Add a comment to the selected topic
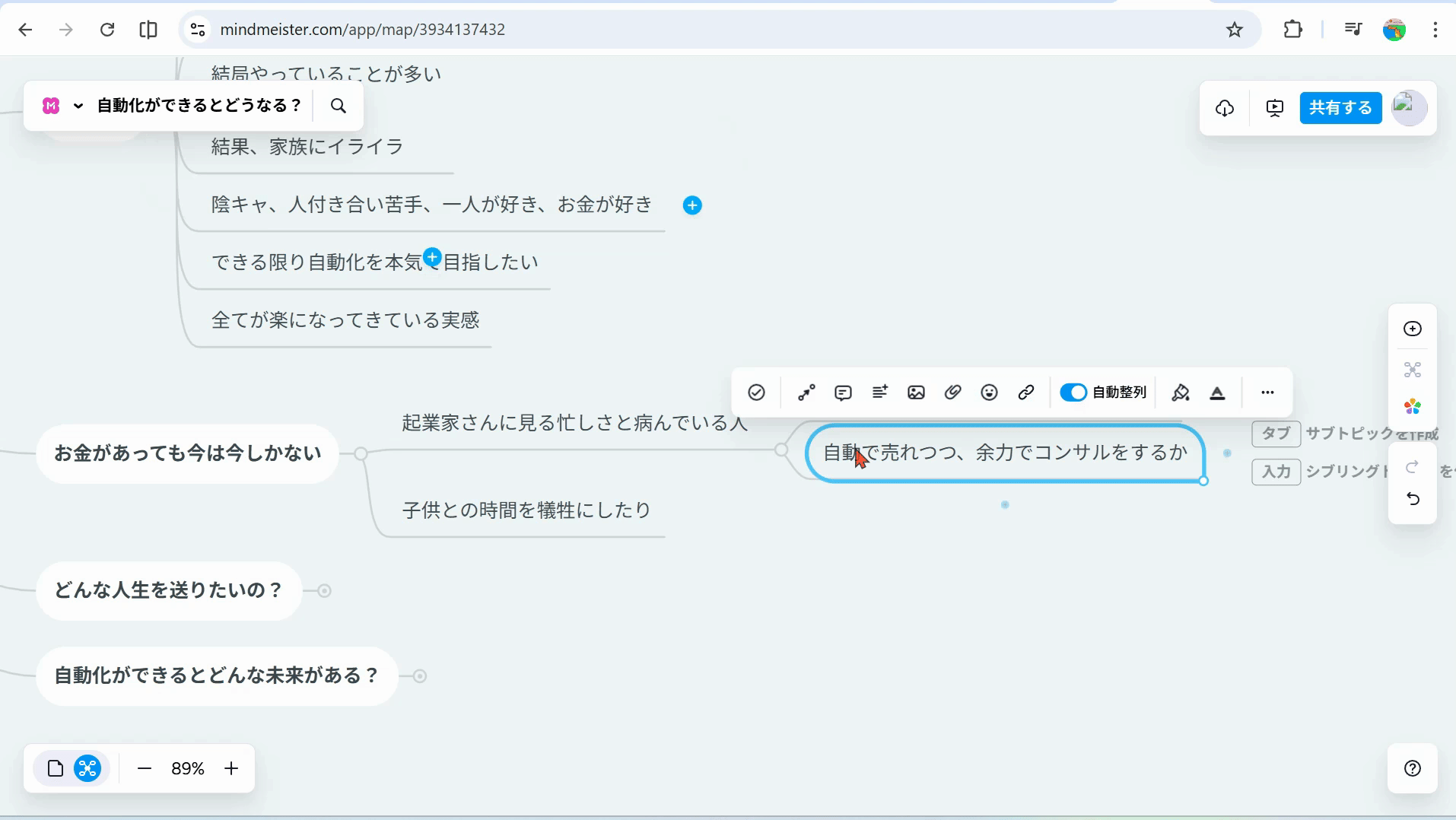 coord(843,393)
